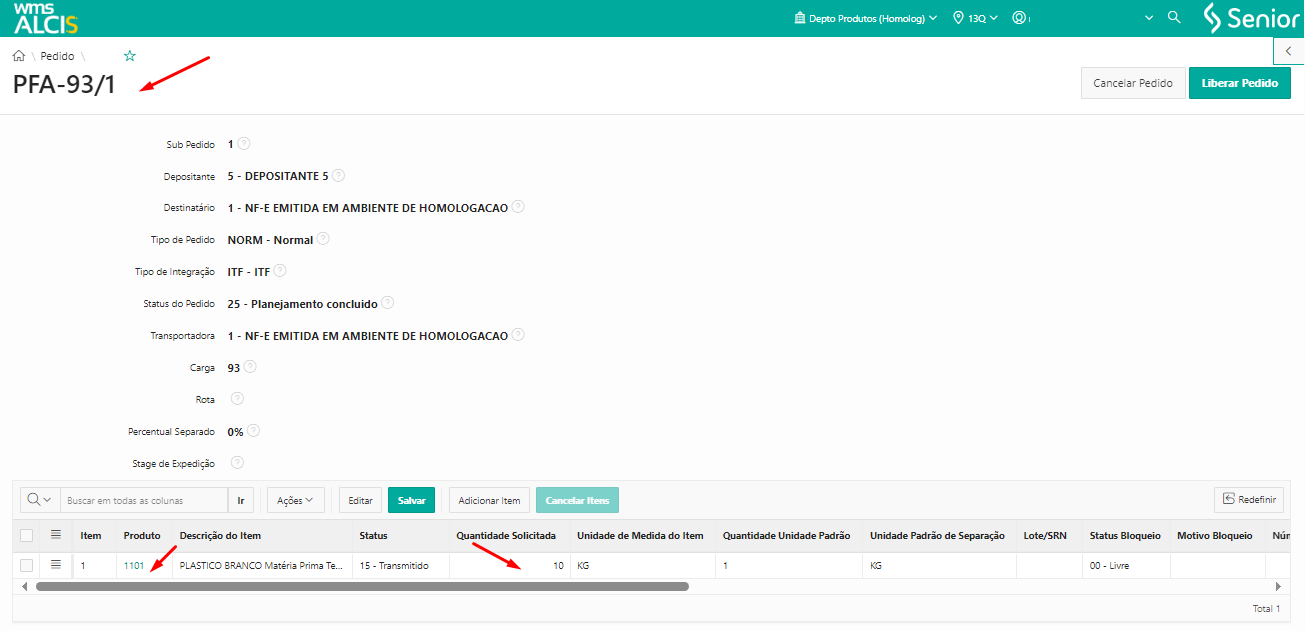Show help for Percentual Separado field
This screenshot has width=1307, height=631.
(253, 431)
